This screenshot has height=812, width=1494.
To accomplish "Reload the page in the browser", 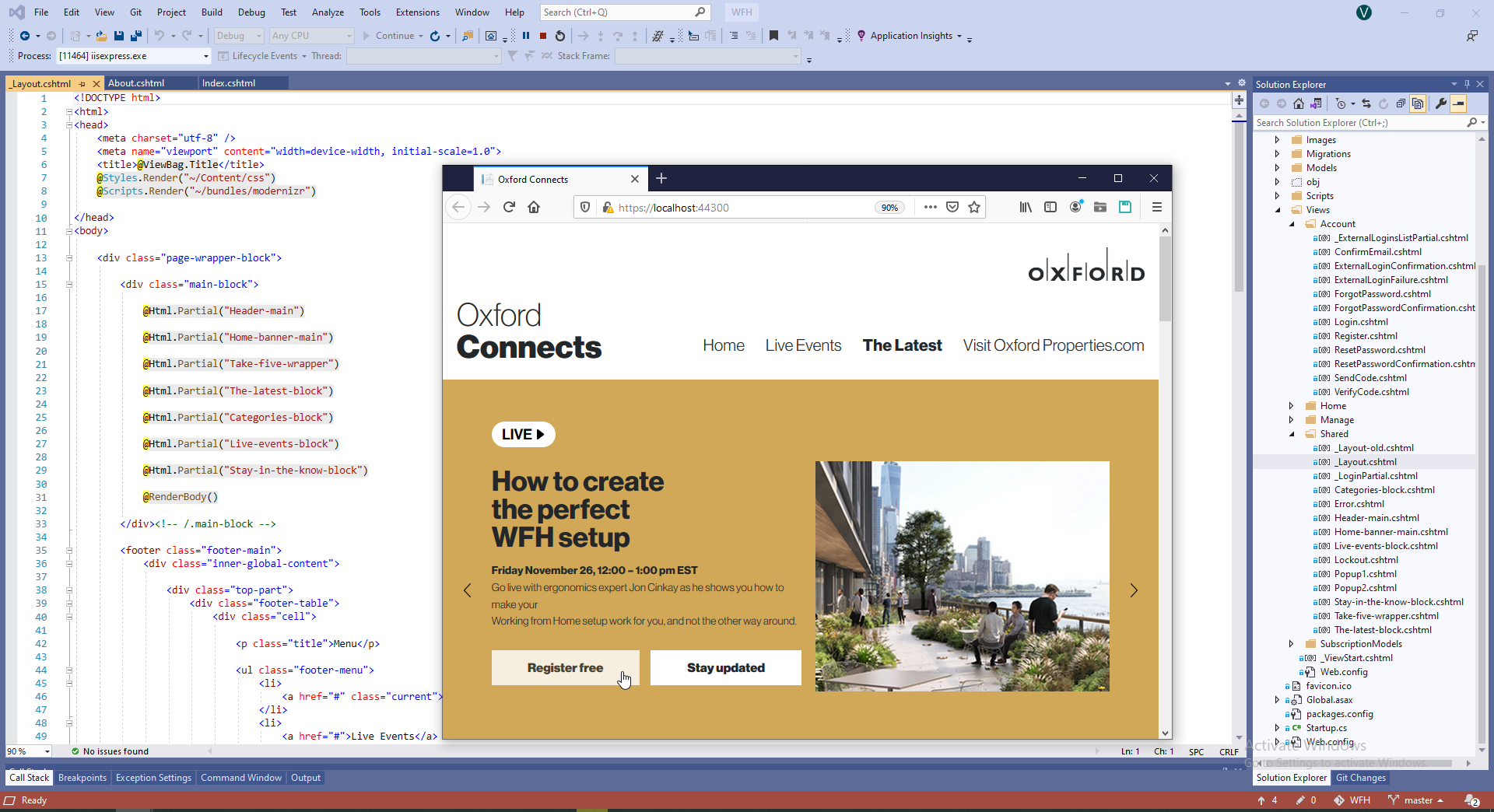I will click(x=509, y=207).
